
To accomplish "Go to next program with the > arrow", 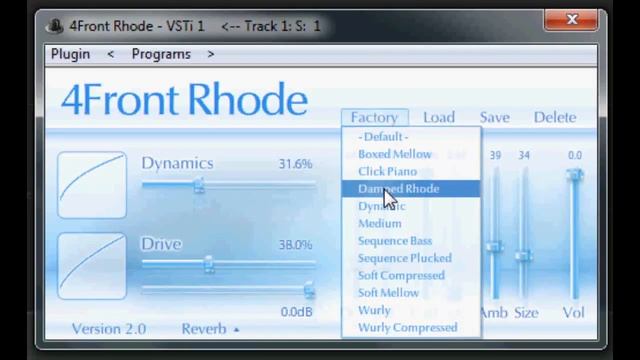I will tap(211, 54).
